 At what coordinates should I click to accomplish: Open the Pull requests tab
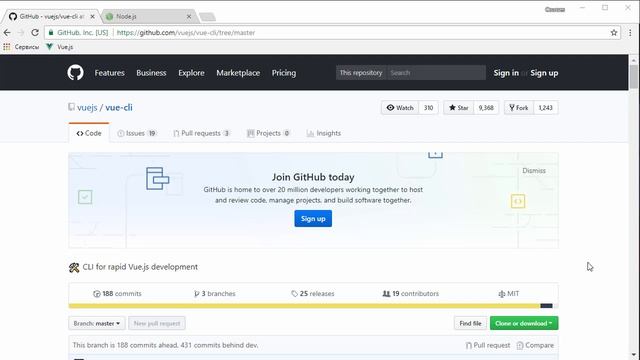point(202,133)
